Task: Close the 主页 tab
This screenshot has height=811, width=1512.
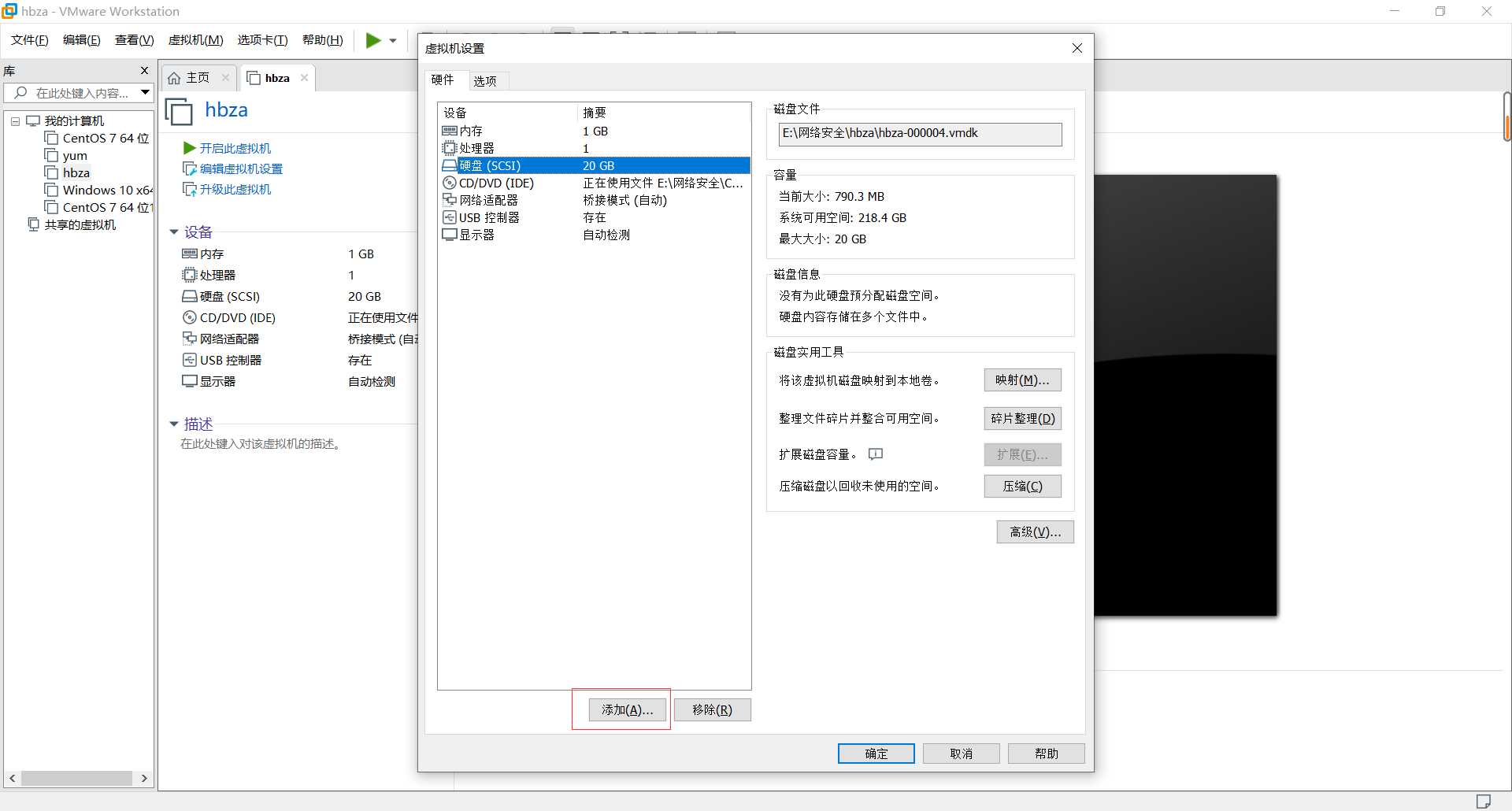Action: coord(225,78)
